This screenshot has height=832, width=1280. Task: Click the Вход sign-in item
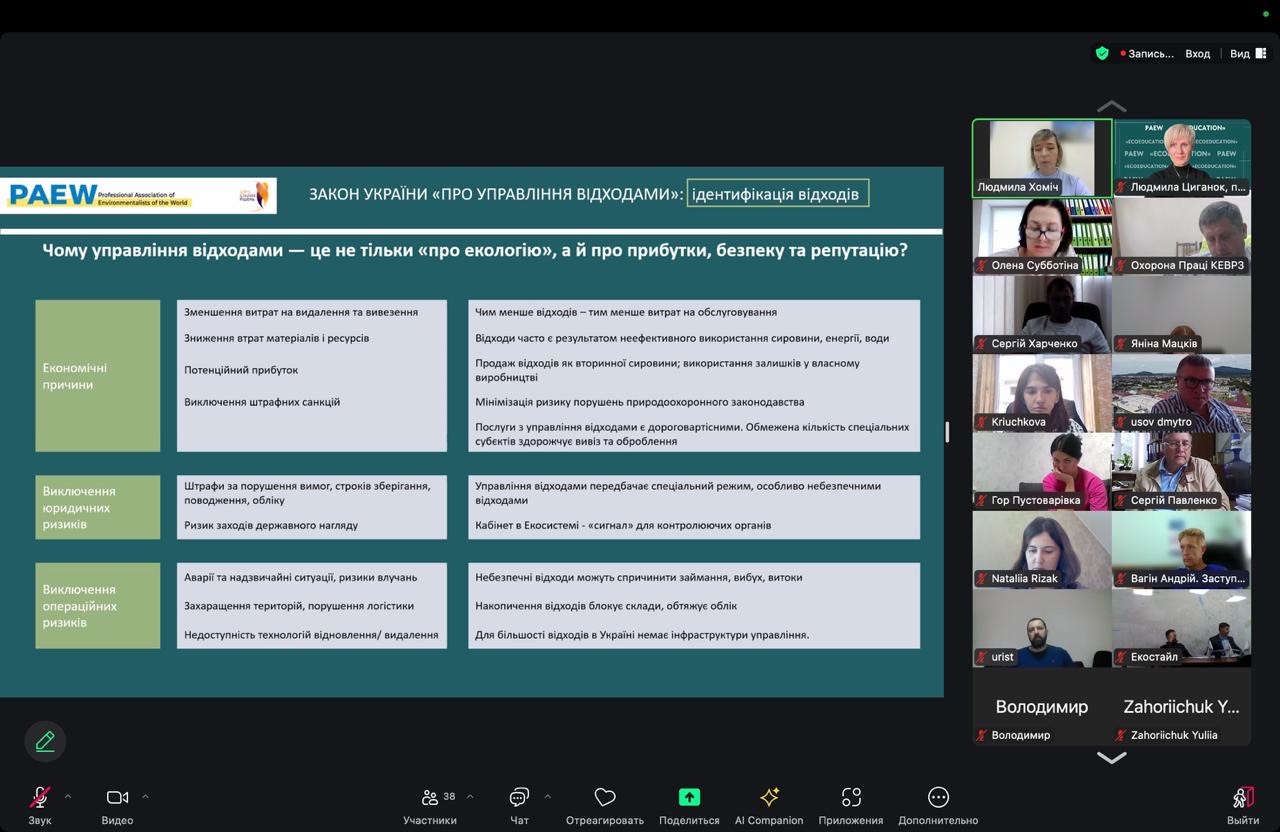[x=1197, y=54]
